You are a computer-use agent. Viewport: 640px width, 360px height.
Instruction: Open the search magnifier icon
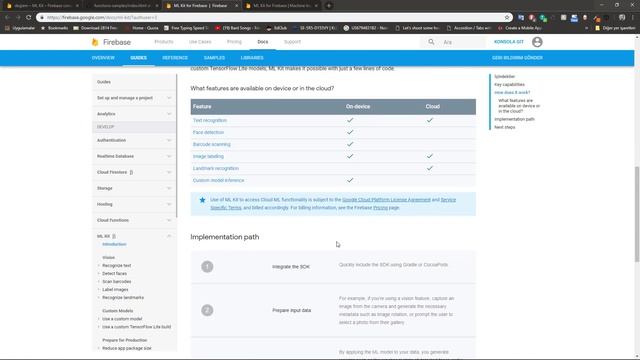click(431, 42)
